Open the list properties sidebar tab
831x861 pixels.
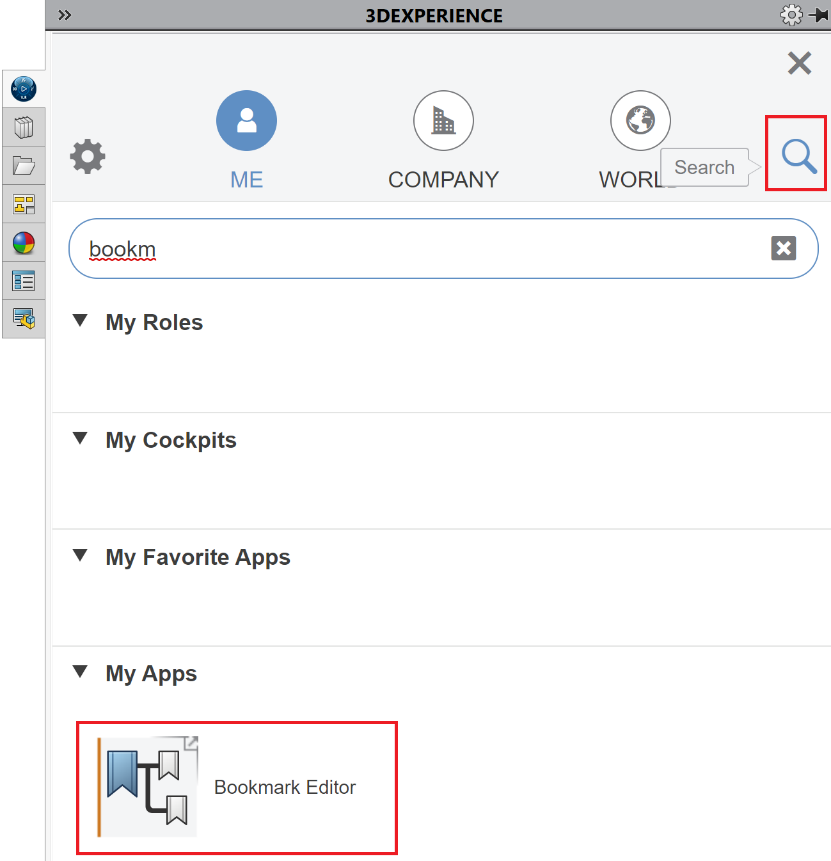click(x=24, y=281)
